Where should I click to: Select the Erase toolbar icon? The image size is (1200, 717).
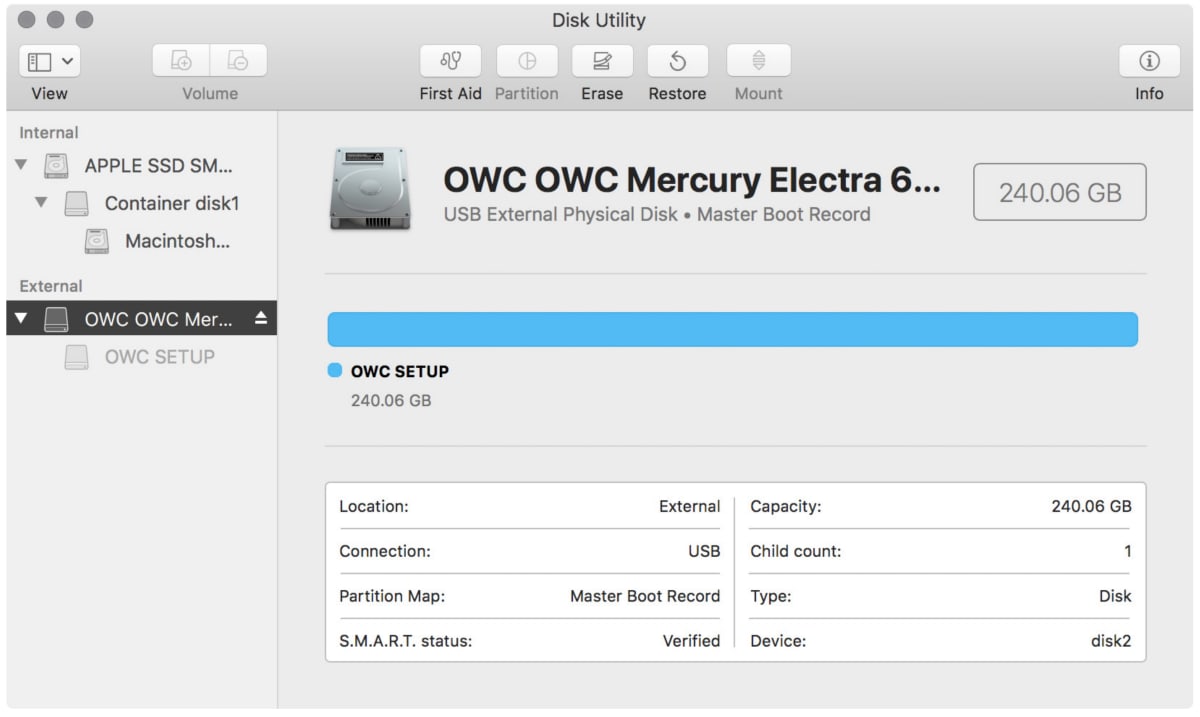[x=602, y=61]
